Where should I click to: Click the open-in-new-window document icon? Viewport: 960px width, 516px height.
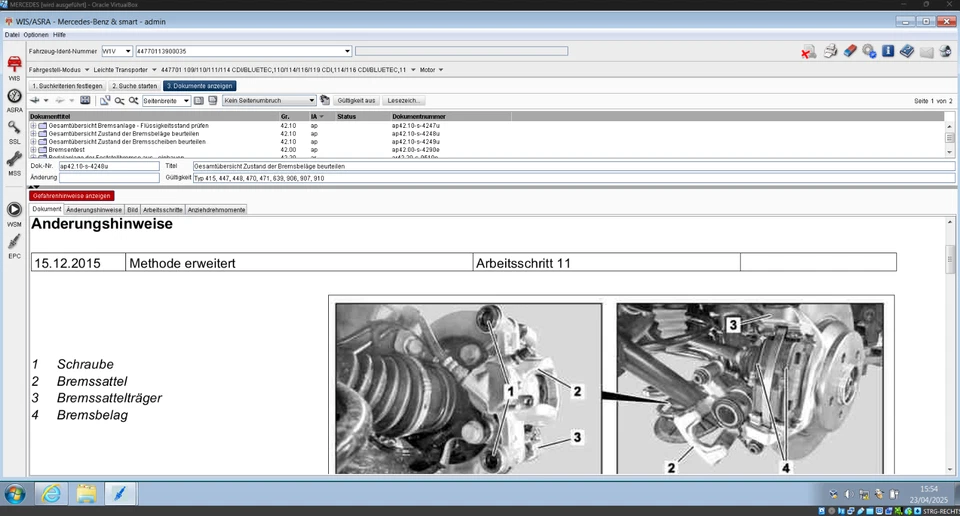point(105,100)
